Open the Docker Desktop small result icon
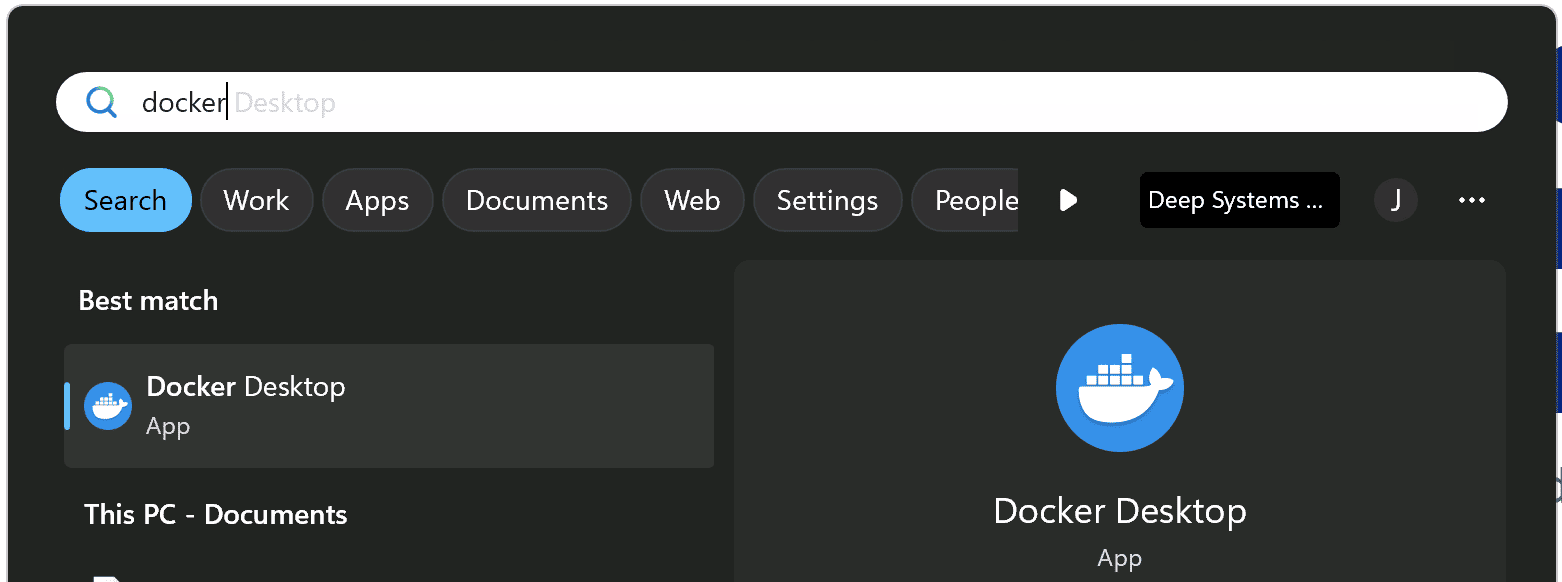This screenshot has height=582, width=1562. point(107,405)
